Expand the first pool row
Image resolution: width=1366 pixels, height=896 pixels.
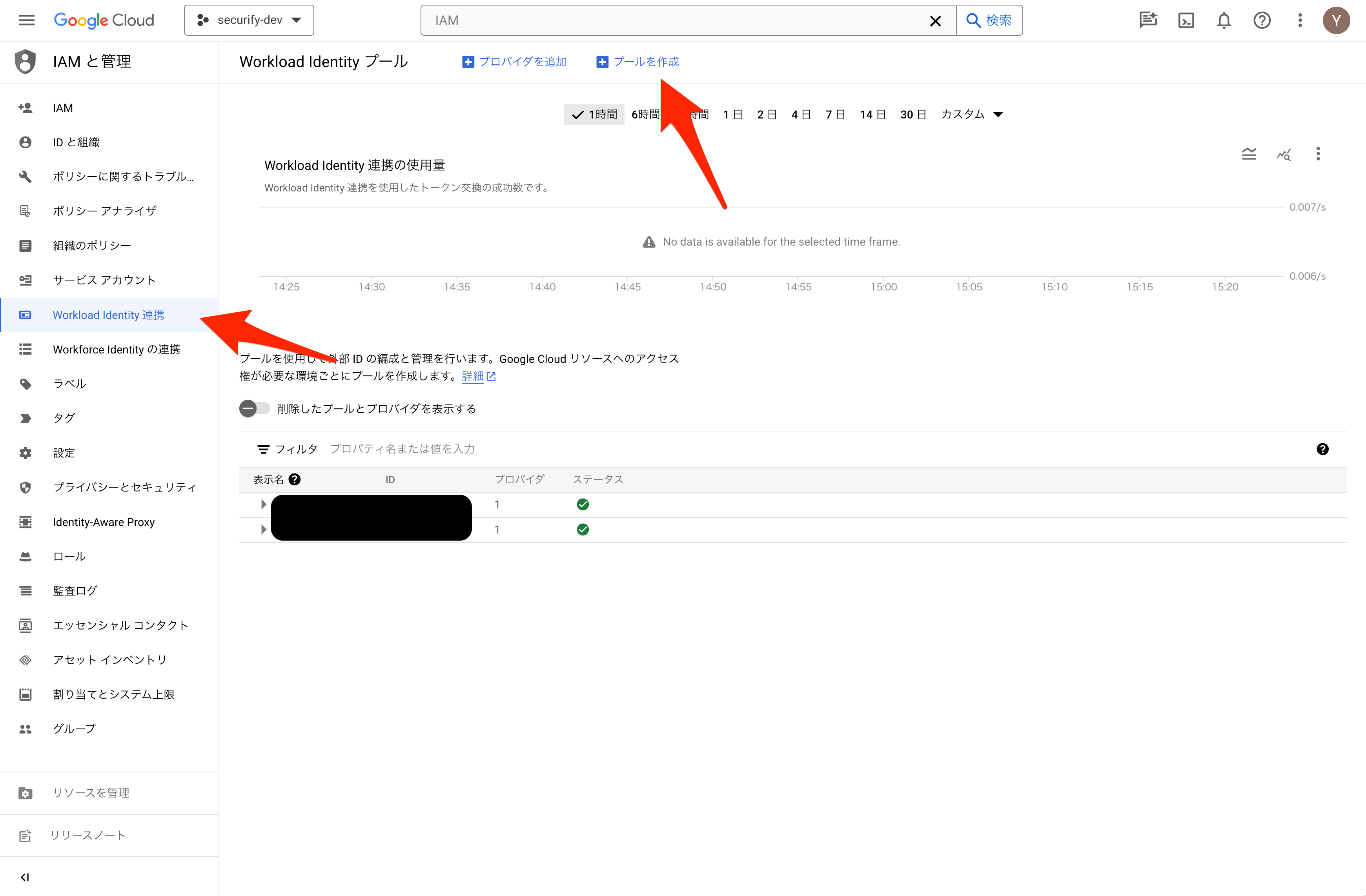tap(264, 504)
